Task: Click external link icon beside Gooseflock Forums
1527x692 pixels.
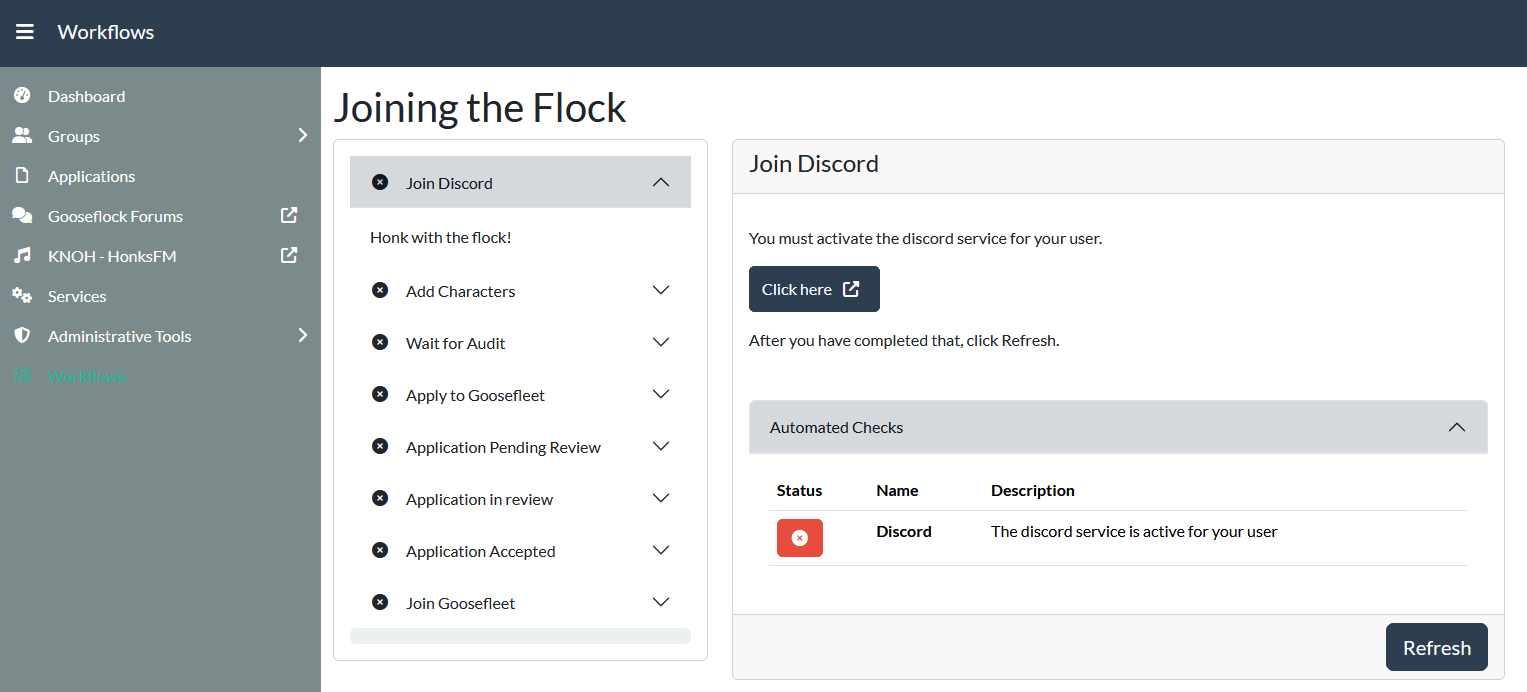Action: (289, 215)
